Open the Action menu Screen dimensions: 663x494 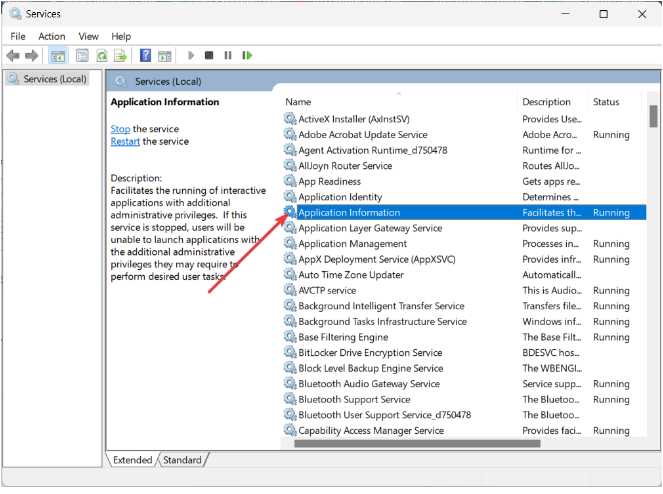[x=52, y=36]
